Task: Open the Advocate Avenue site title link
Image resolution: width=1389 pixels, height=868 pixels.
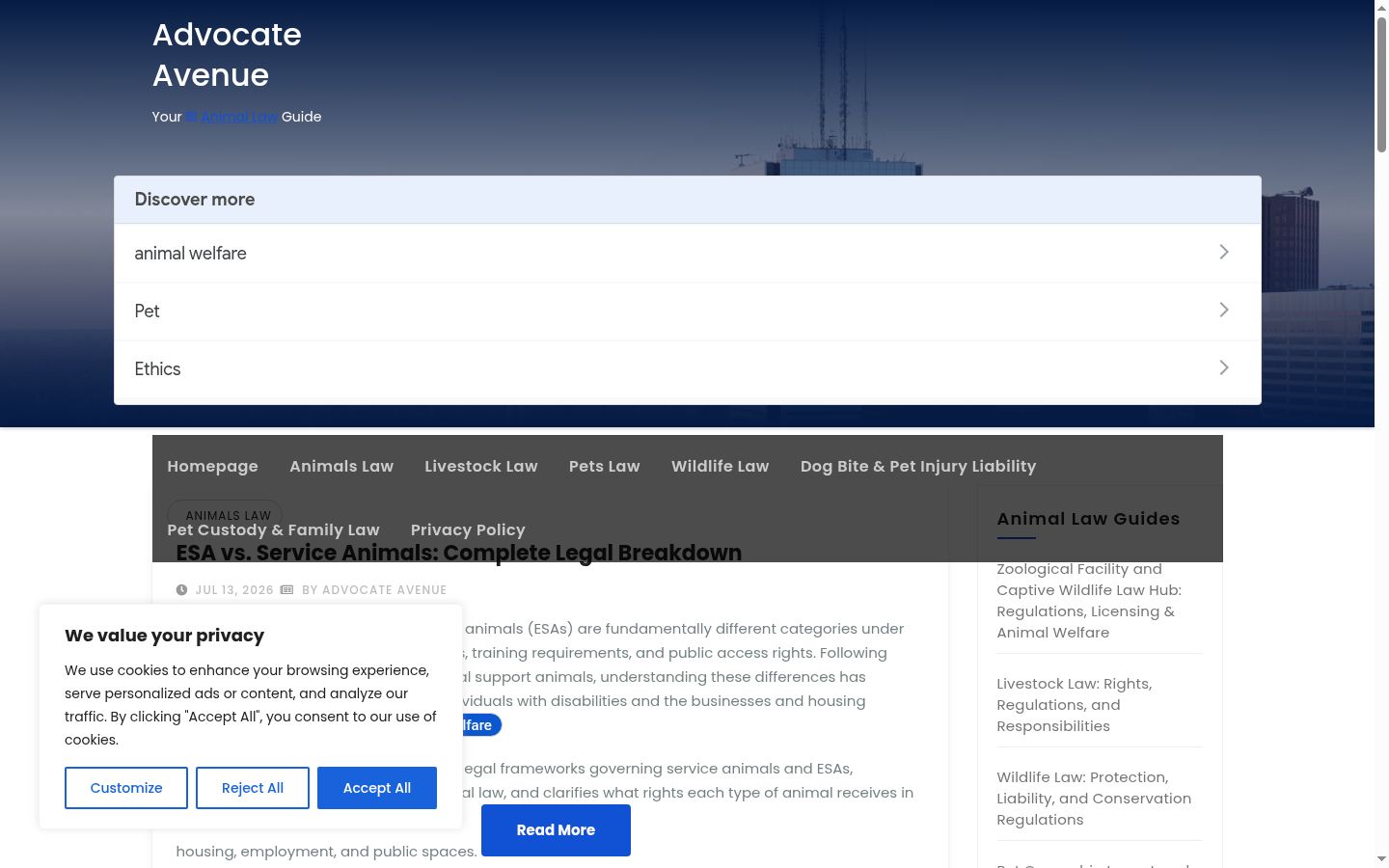Action: pyautogui.click(x=227, y=55)
